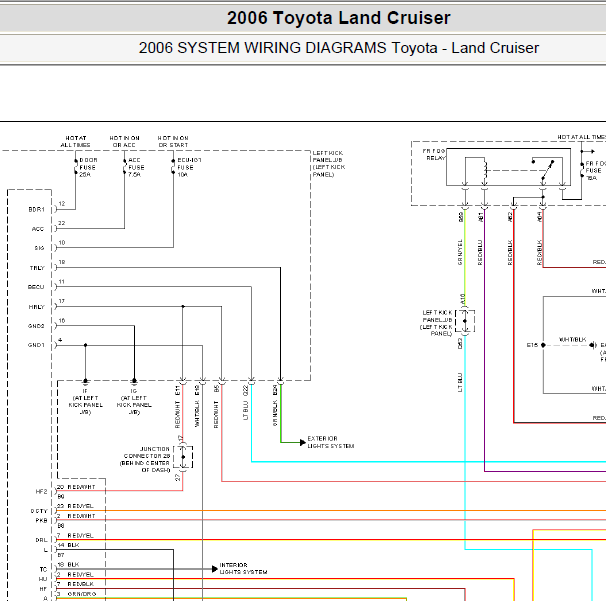This screenshot has width=606, height=601.
Task: Select the DCTY terminal label
Action: tap(39, 511)
